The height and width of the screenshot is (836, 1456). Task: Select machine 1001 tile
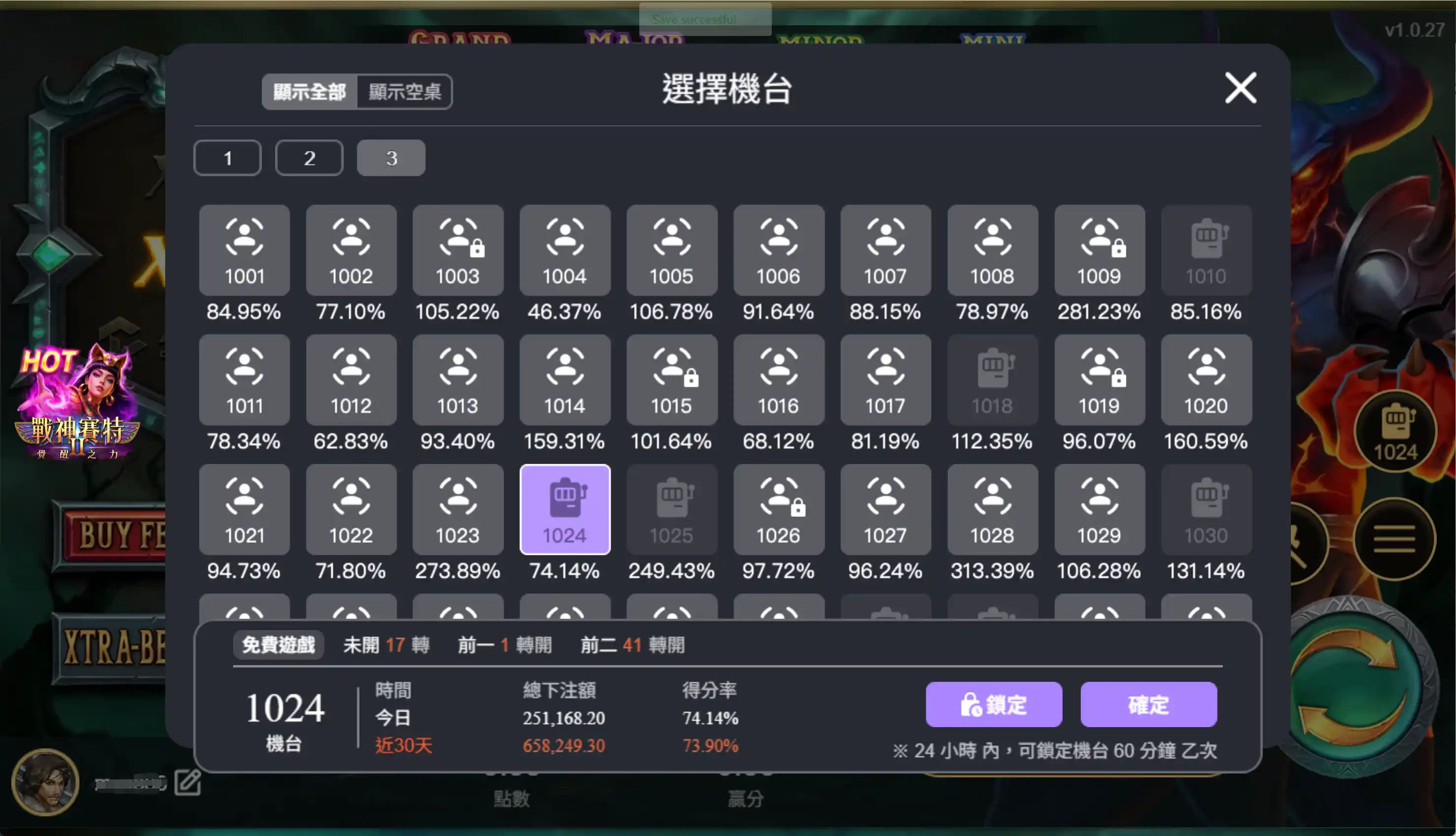244,250
